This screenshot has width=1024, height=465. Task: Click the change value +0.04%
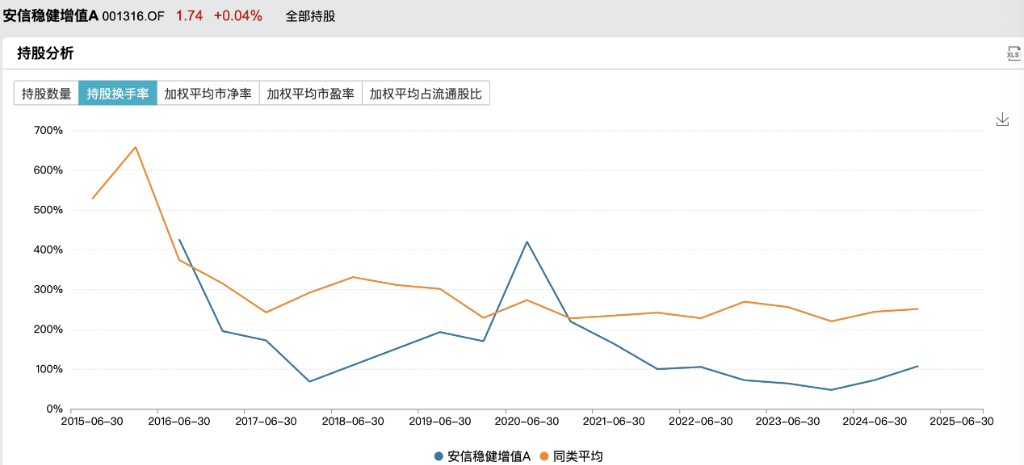(x=238, y=17)
